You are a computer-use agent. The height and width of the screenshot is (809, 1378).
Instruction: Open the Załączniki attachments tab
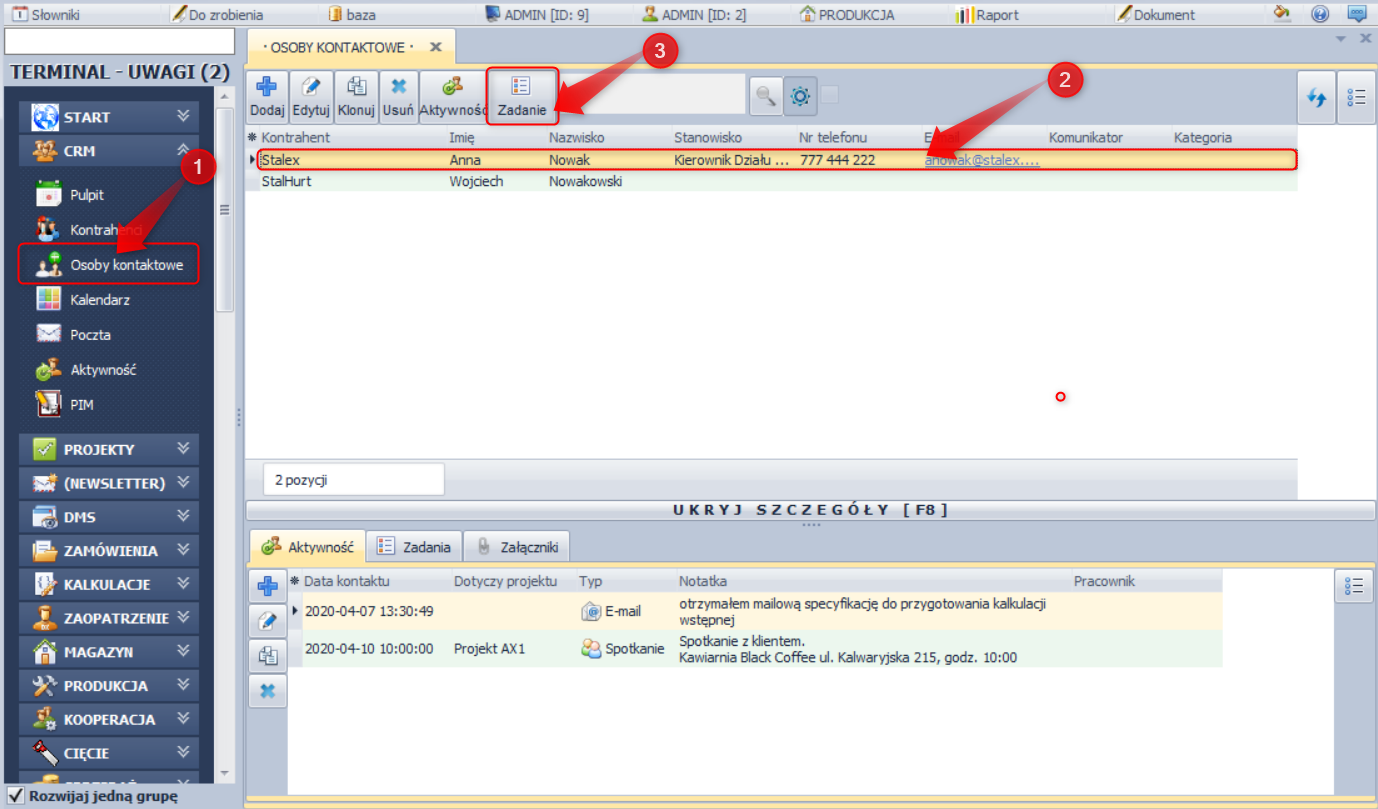coord(516,547)
